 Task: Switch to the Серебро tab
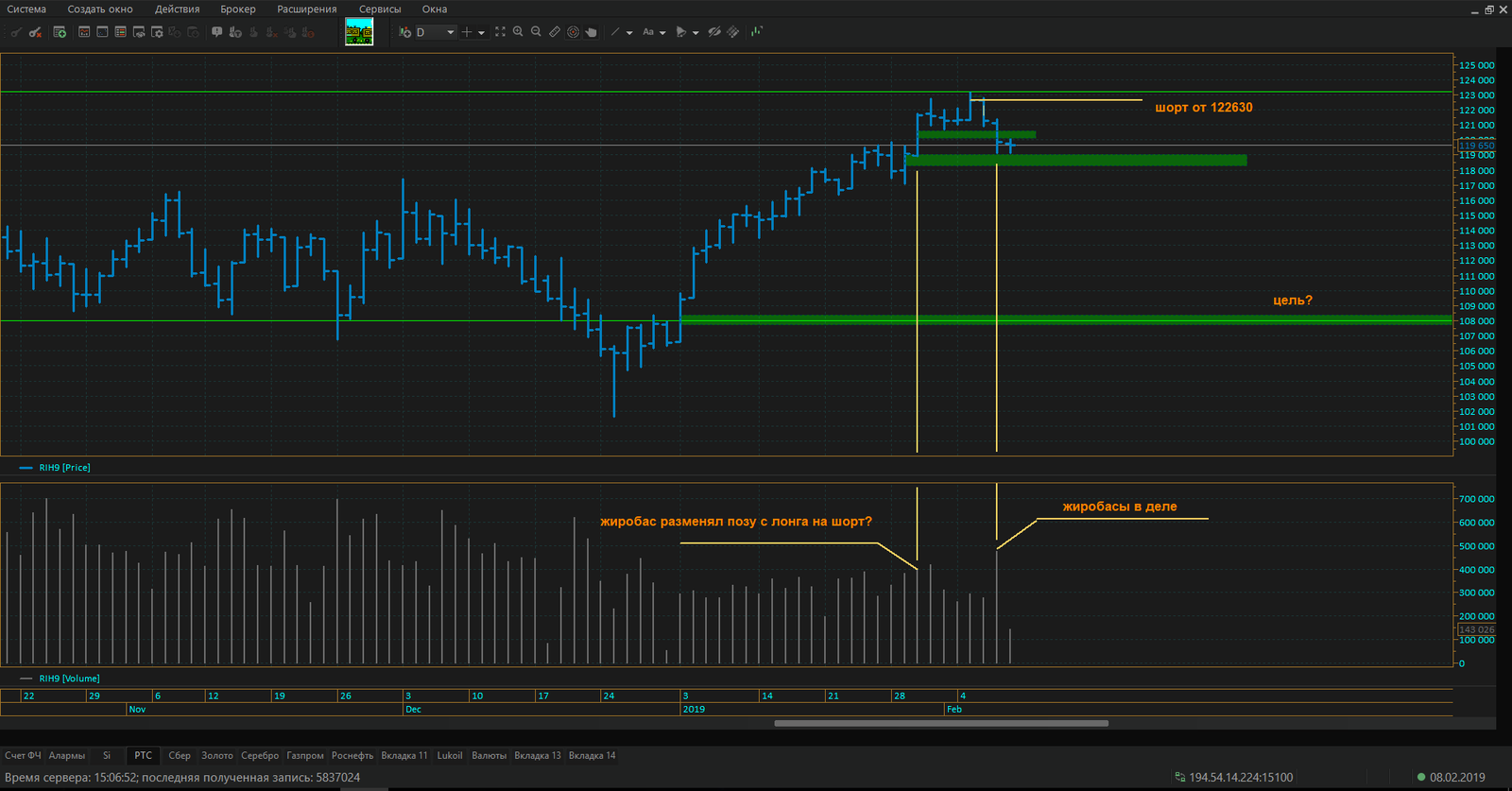260,755
